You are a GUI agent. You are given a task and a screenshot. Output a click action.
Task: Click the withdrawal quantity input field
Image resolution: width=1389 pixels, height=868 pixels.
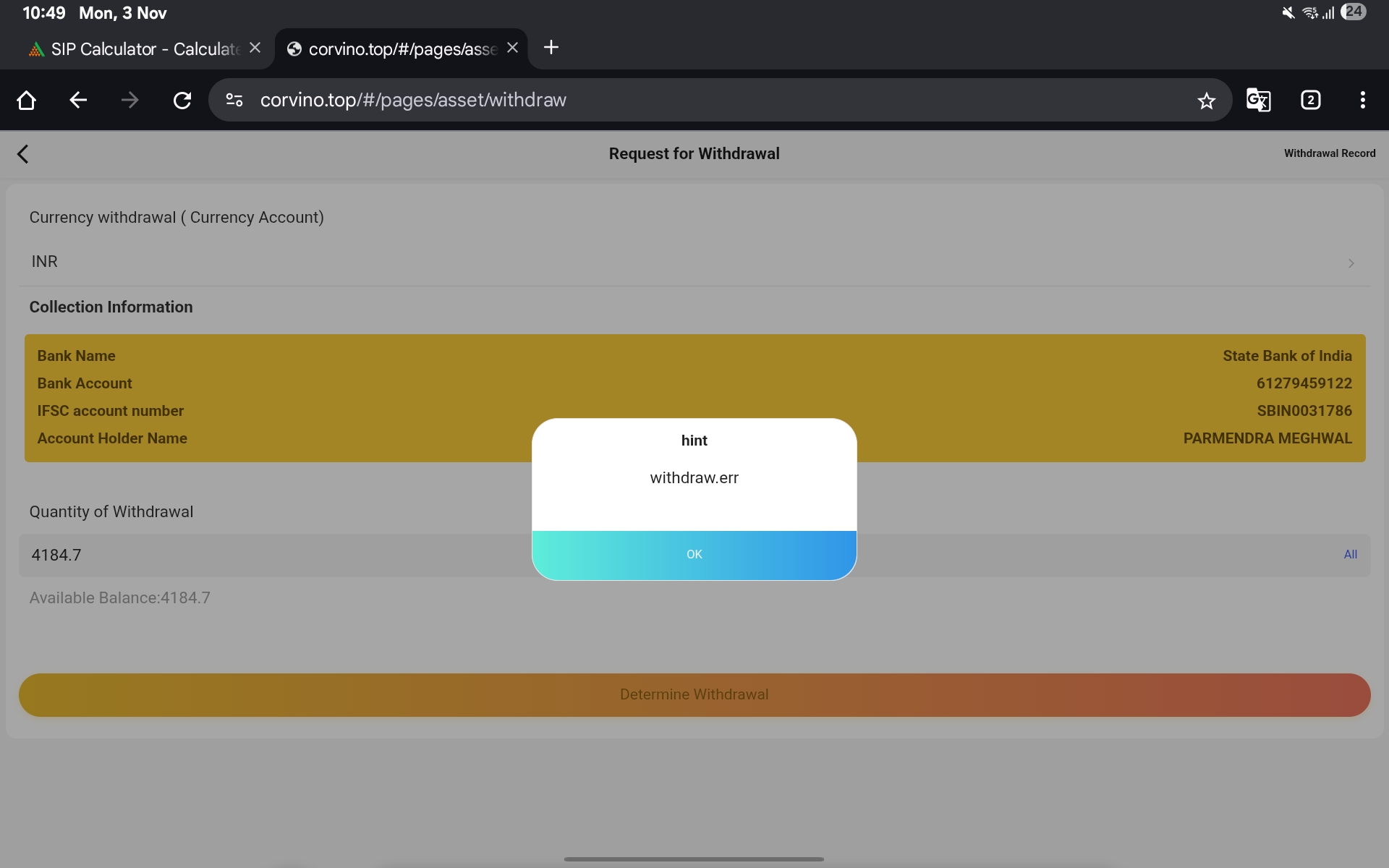point(275,556)
